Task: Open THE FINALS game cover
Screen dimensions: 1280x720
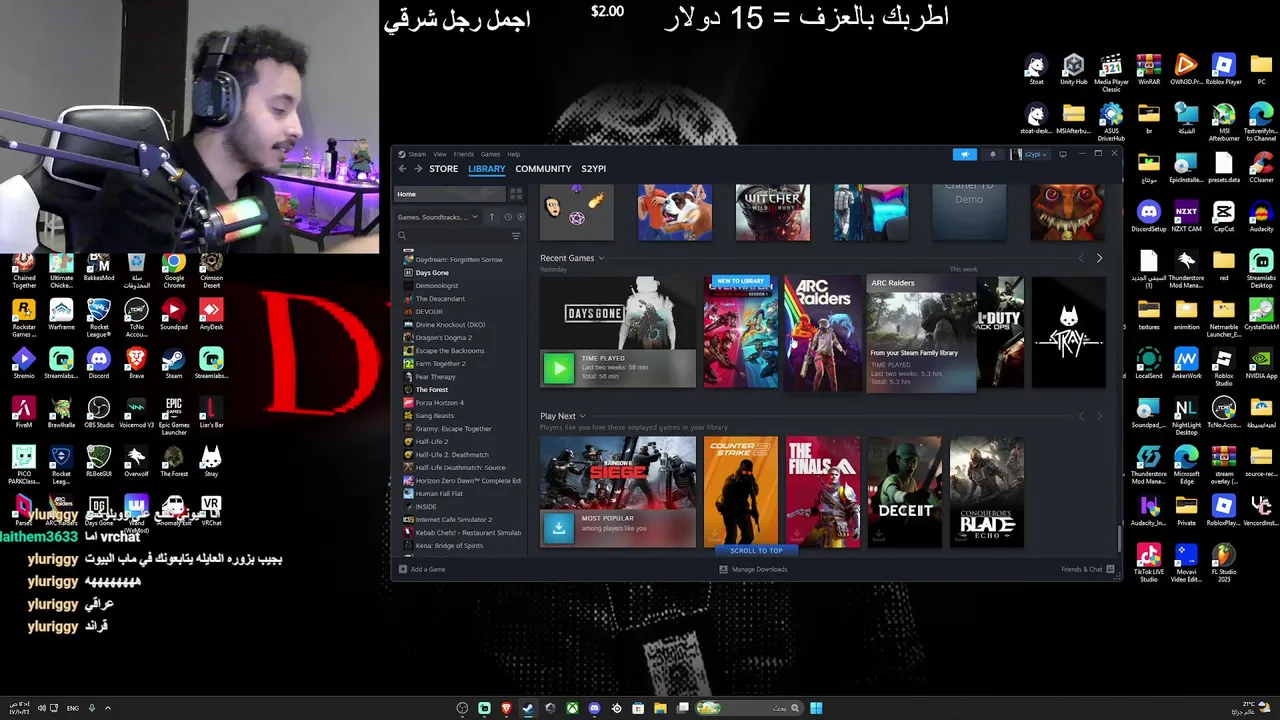Action: click(823, 491)
